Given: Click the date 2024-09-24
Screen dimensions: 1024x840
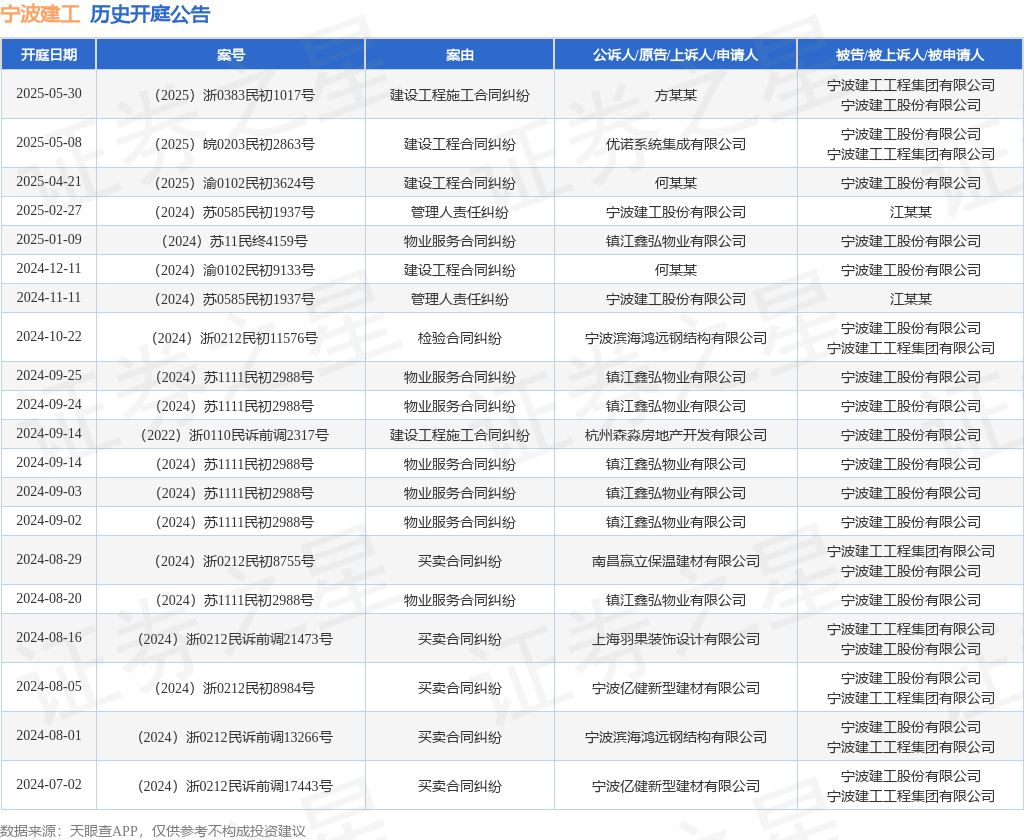Looking at the screenshot, I should (x=49, y=404).
